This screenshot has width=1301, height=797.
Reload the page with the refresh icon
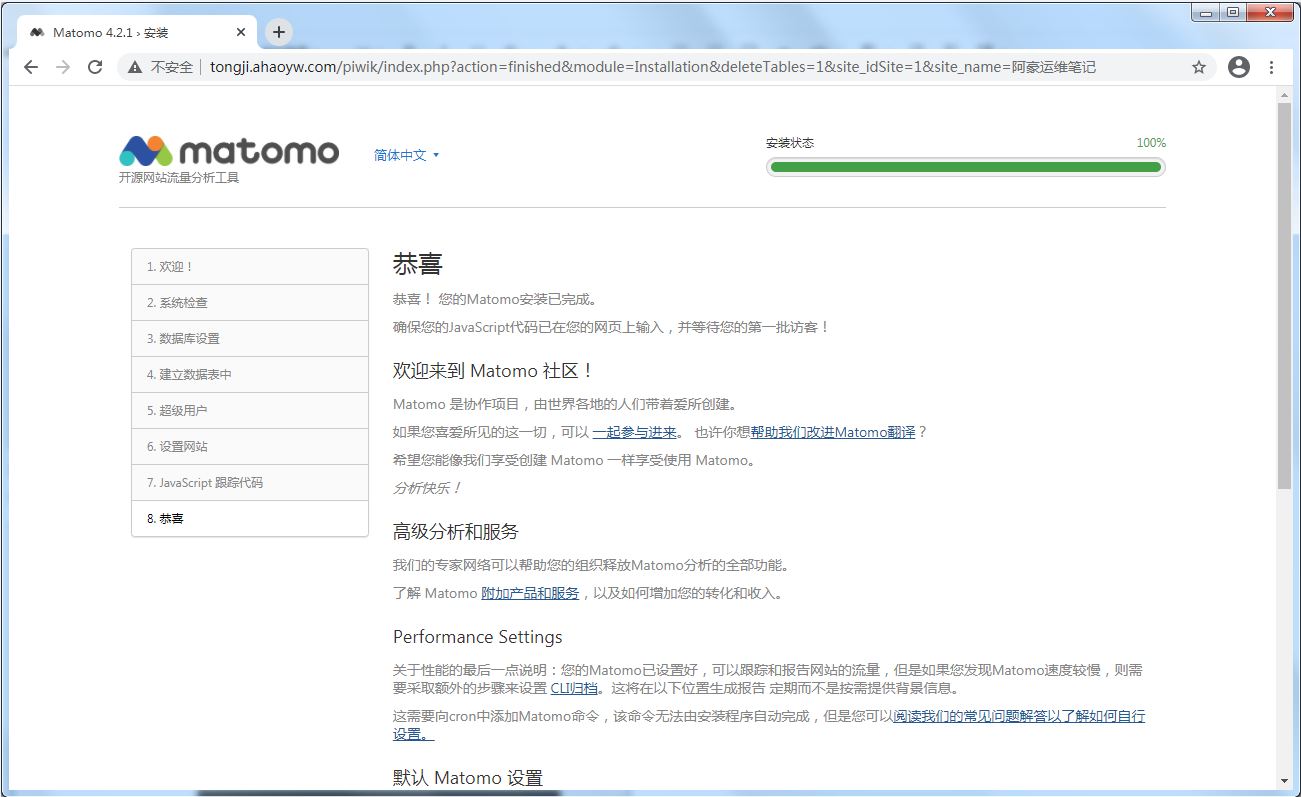(x=95, y=67)
